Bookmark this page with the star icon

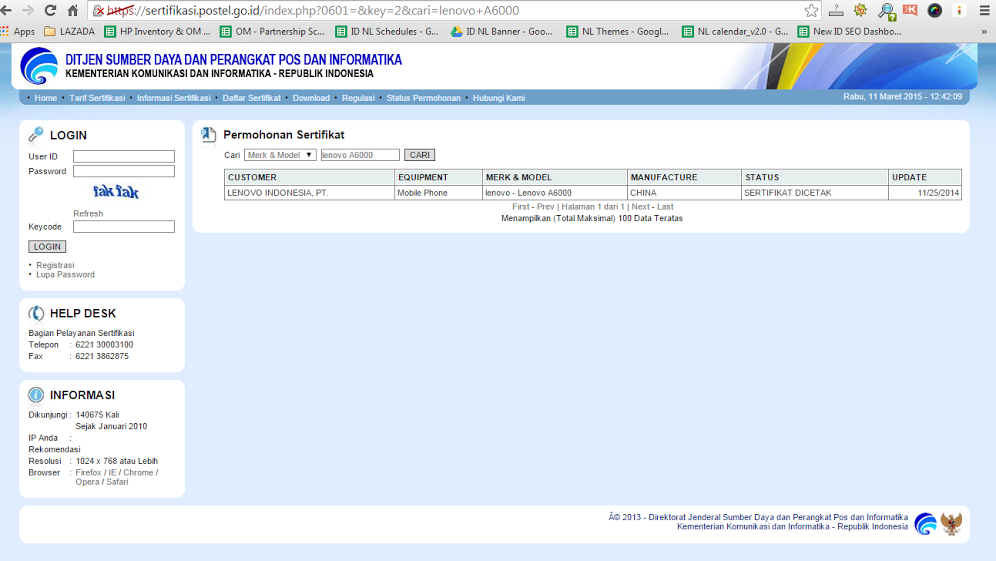pyautogui.click(x=811, y=11)
